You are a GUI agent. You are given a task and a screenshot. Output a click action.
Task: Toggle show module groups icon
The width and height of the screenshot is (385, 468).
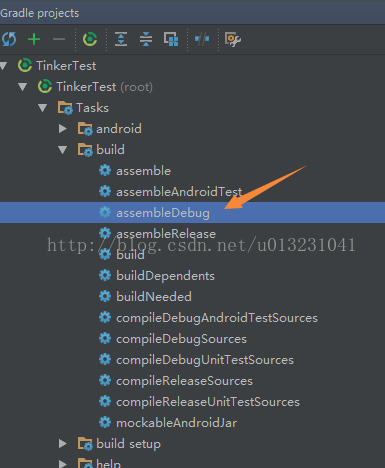click(x=171, y=39)
